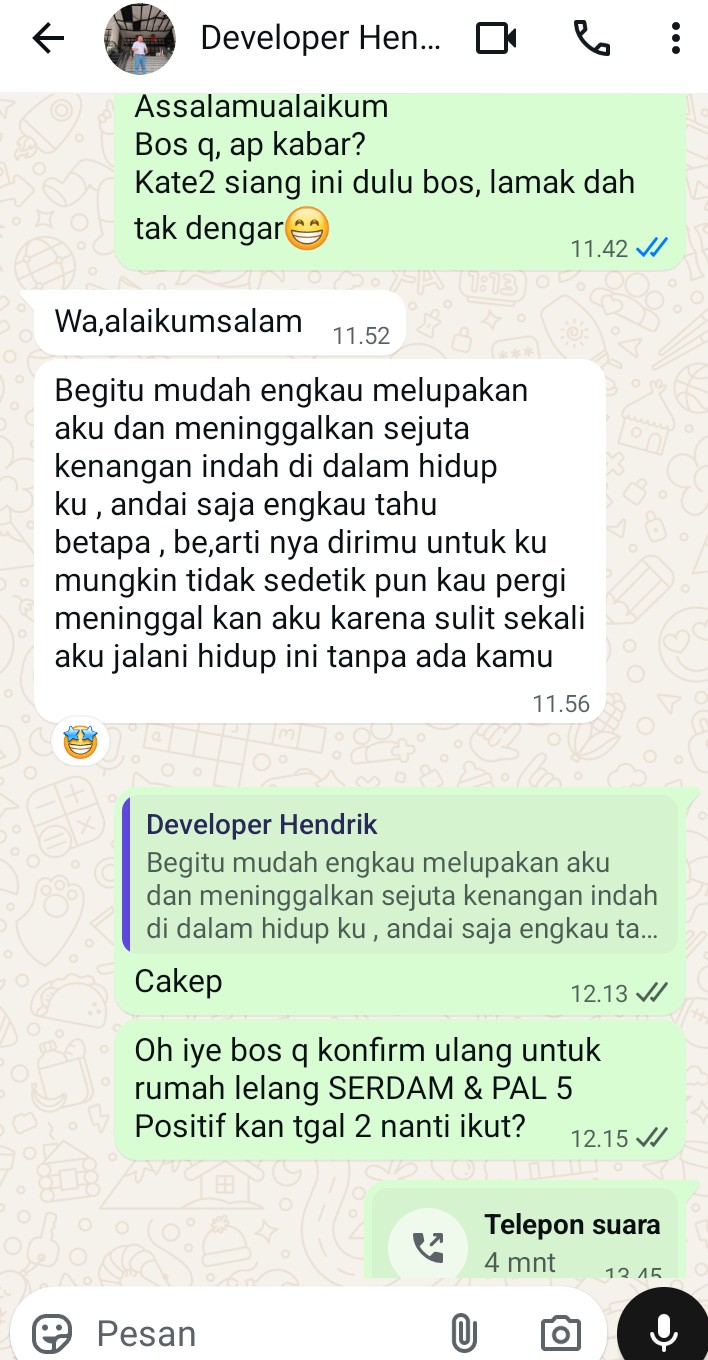
Task: Tap the microphone voice message button
Action: 663,1332
